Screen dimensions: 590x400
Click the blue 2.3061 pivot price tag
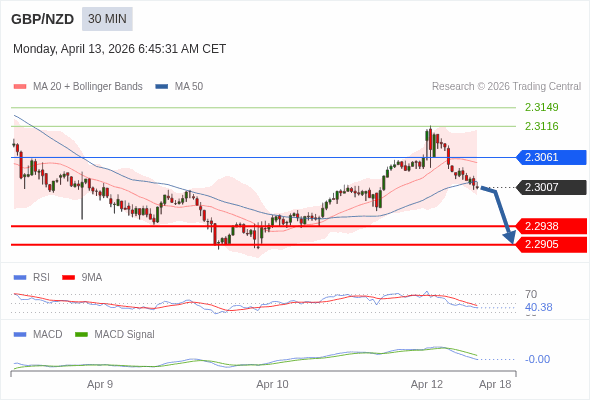click(551, 157)
